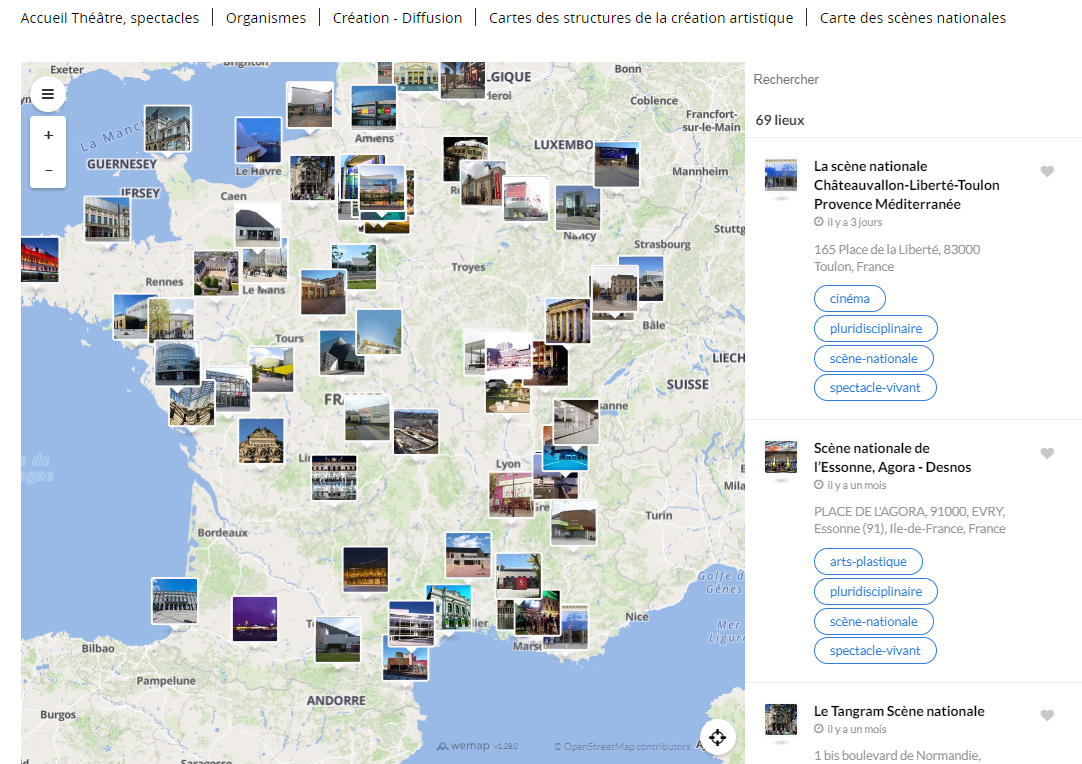Viewport: 1082px width, 764px height.
Task: Click the PLACE DE L'AGORA, 91000, EVRY address
Action: coord(909,520)
